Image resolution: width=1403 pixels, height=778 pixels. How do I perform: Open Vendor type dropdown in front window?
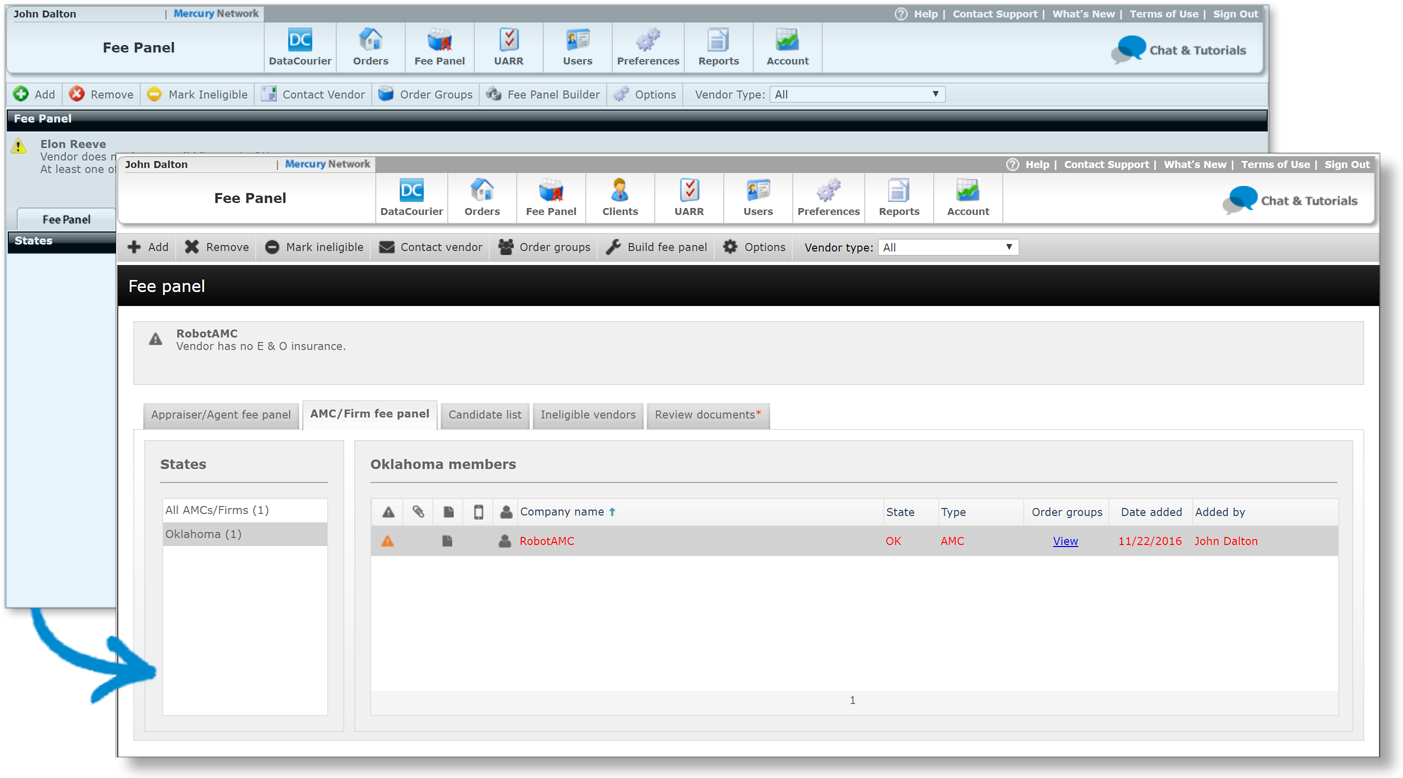point(948,247)
